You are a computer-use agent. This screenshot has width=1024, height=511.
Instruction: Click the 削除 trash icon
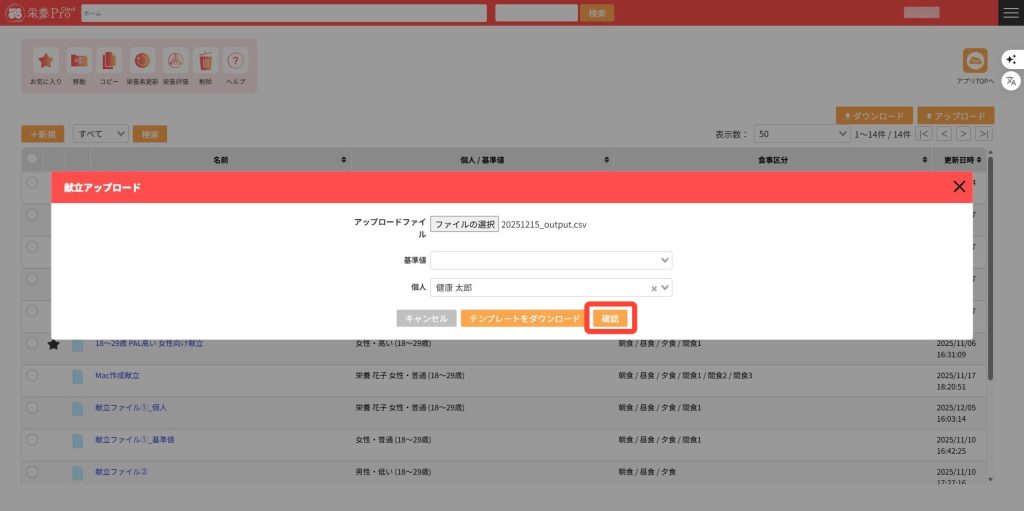[x=205, y=61]
